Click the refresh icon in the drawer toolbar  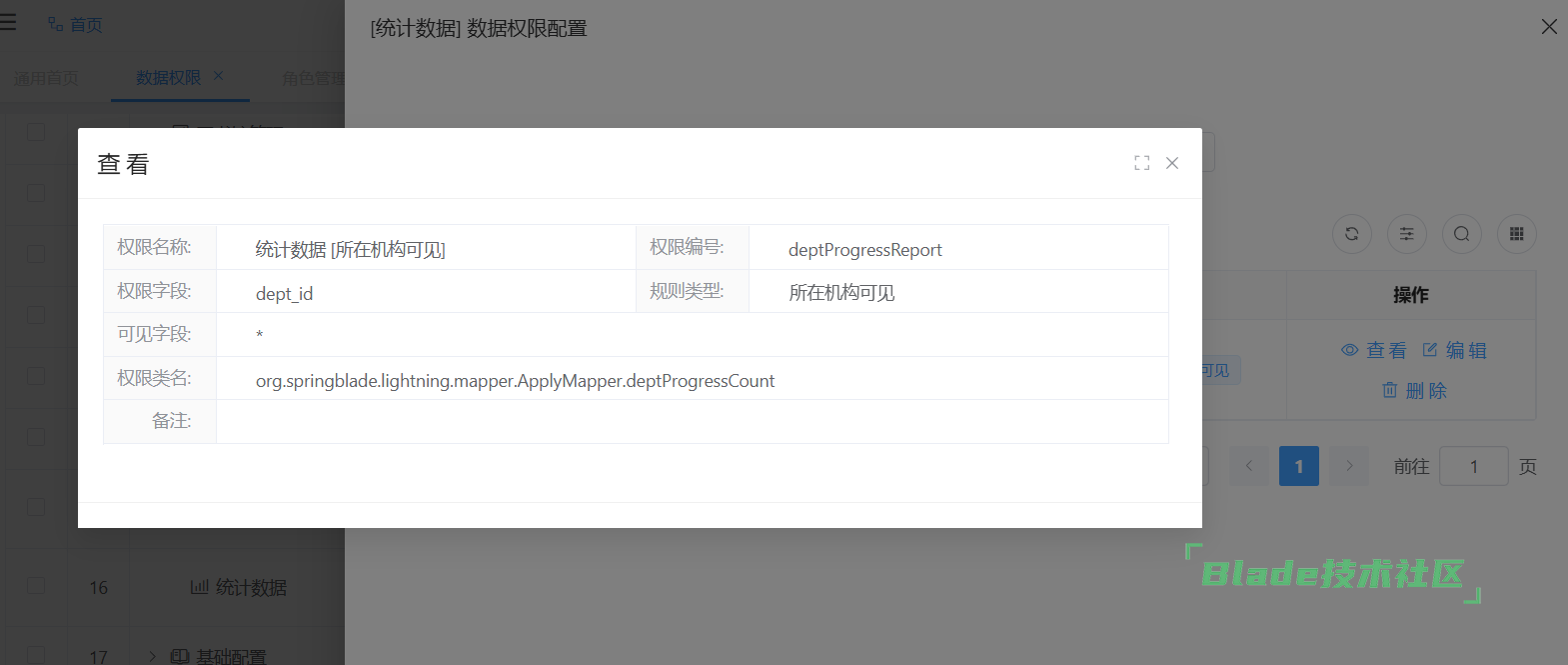click(x=1352, y=234)
